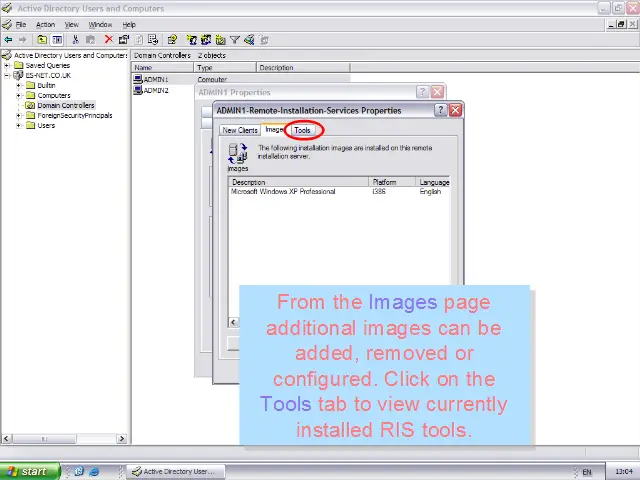Open the Action menu
Image resolution: width=640 pixels, height=480 pixels.
pyautogui.click(x=45, y=24)
